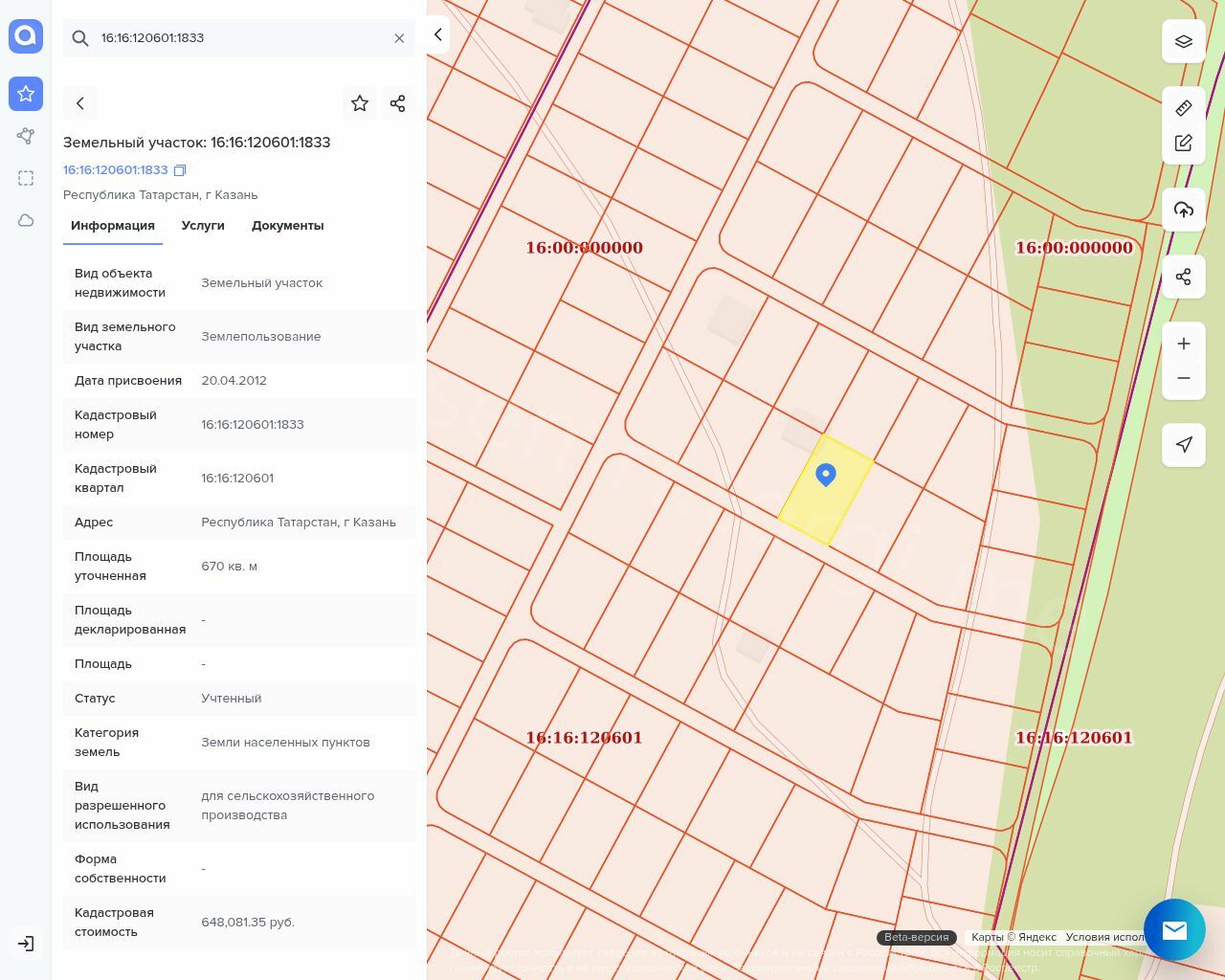Zoom out on the map
Image resolution: width=1225 pixels, height=980 pixels.
pos(1184,378)
